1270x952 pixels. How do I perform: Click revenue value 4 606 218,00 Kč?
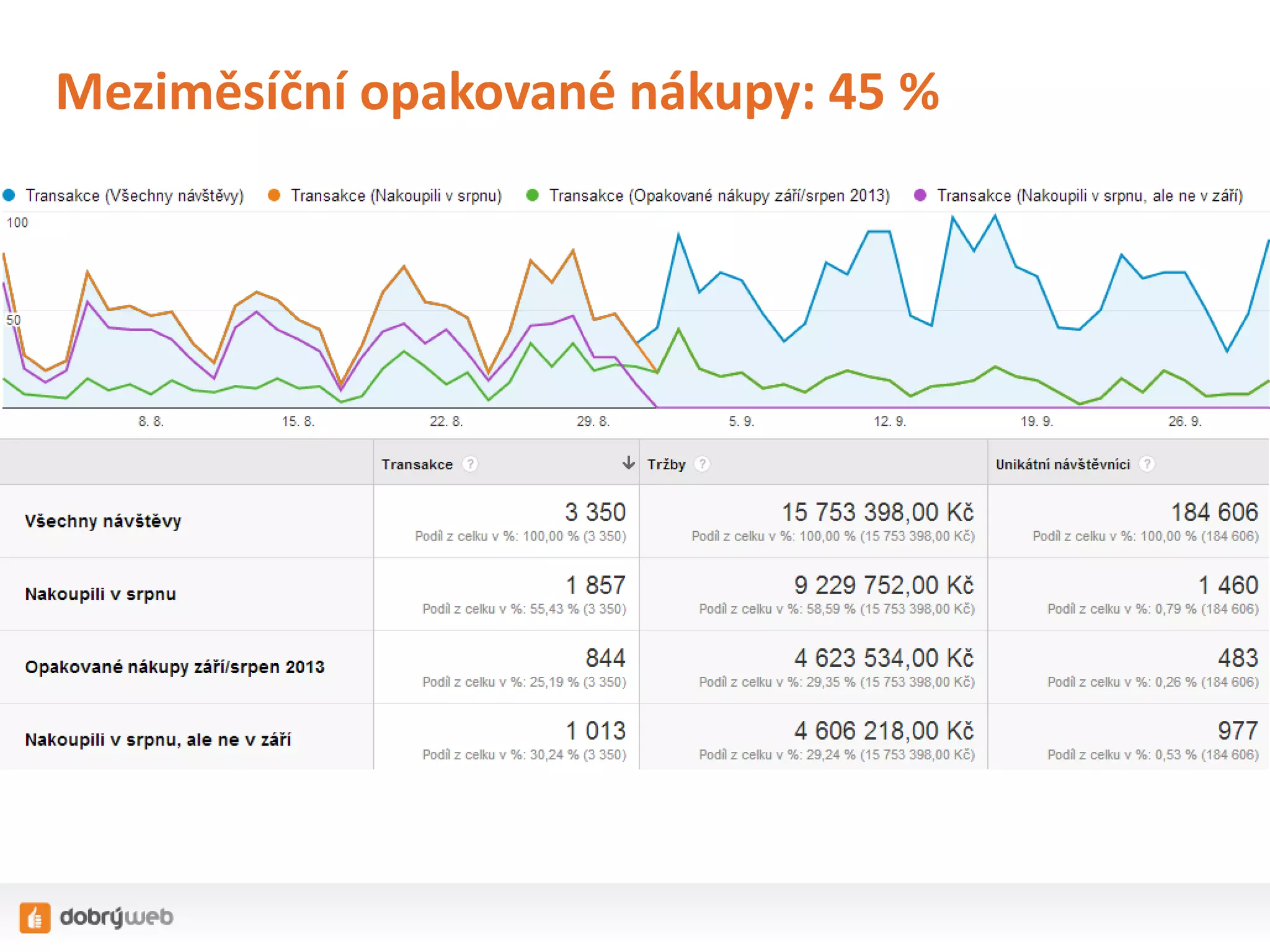pyautogui.click(x=884, y=731)
